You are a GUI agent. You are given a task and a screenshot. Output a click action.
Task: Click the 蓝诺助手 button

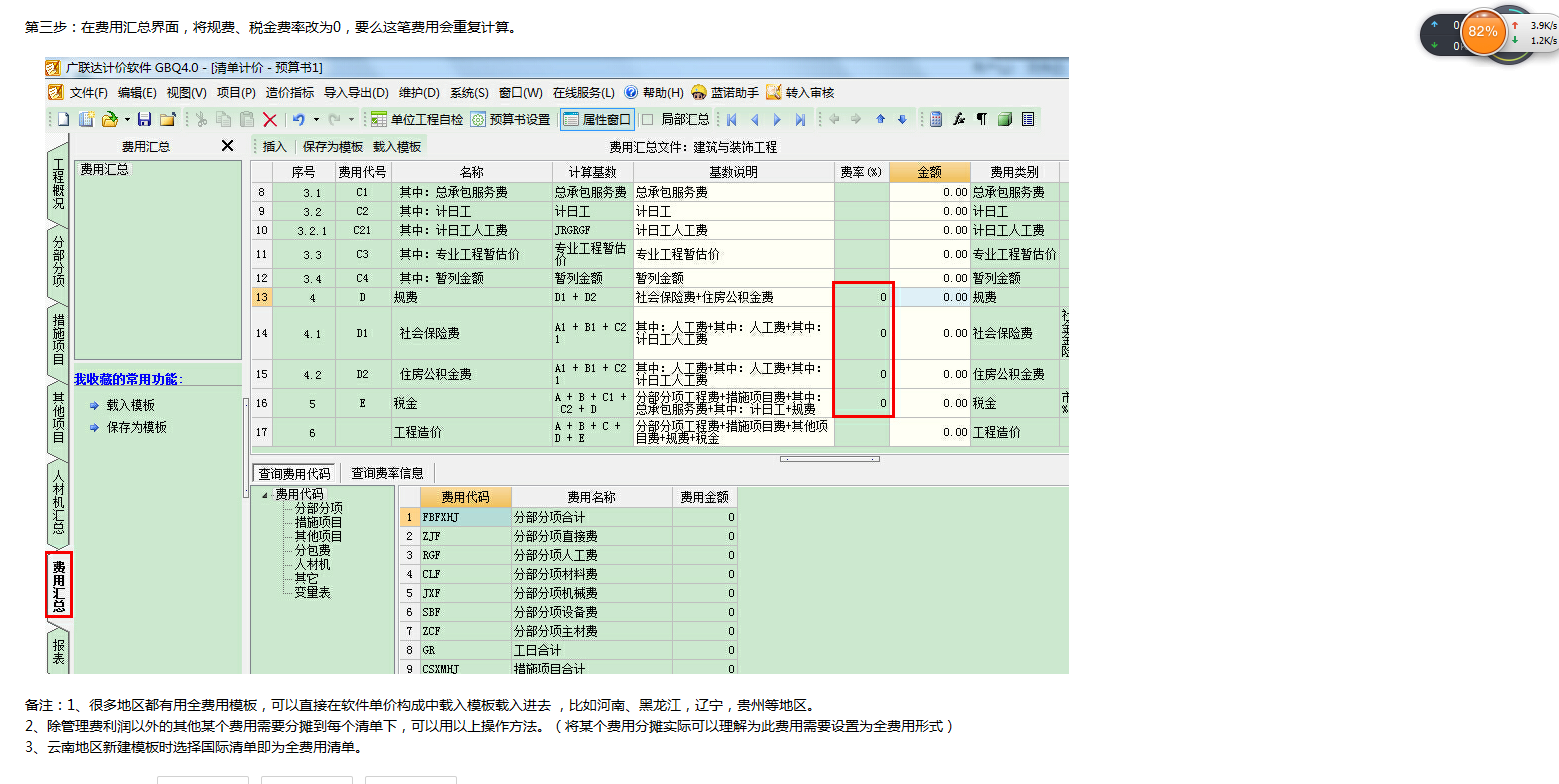pyautogui.click(x=725, y=93)
